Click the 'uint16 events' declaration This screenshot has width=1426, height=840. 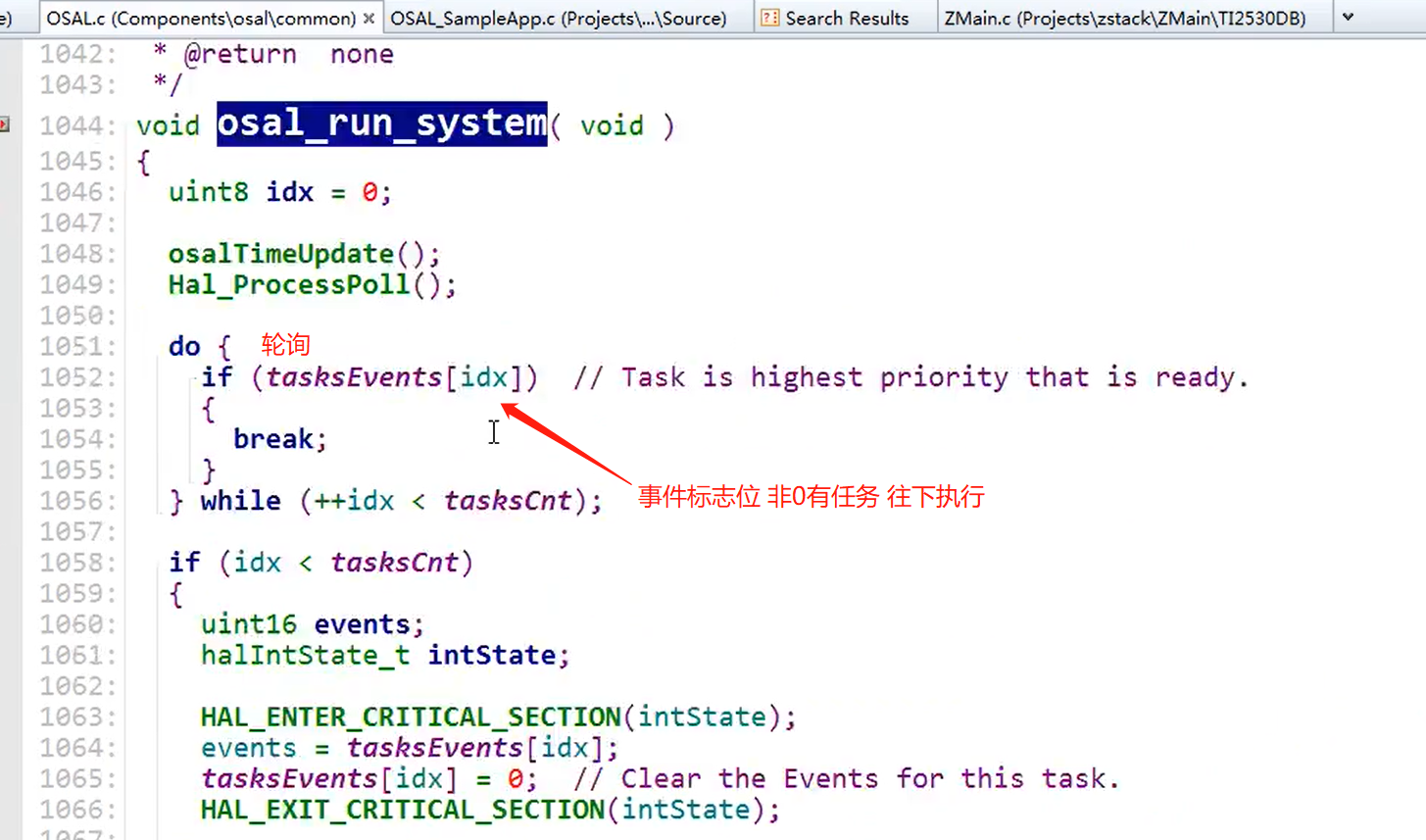pyautogui.click(x=313, y=624)
